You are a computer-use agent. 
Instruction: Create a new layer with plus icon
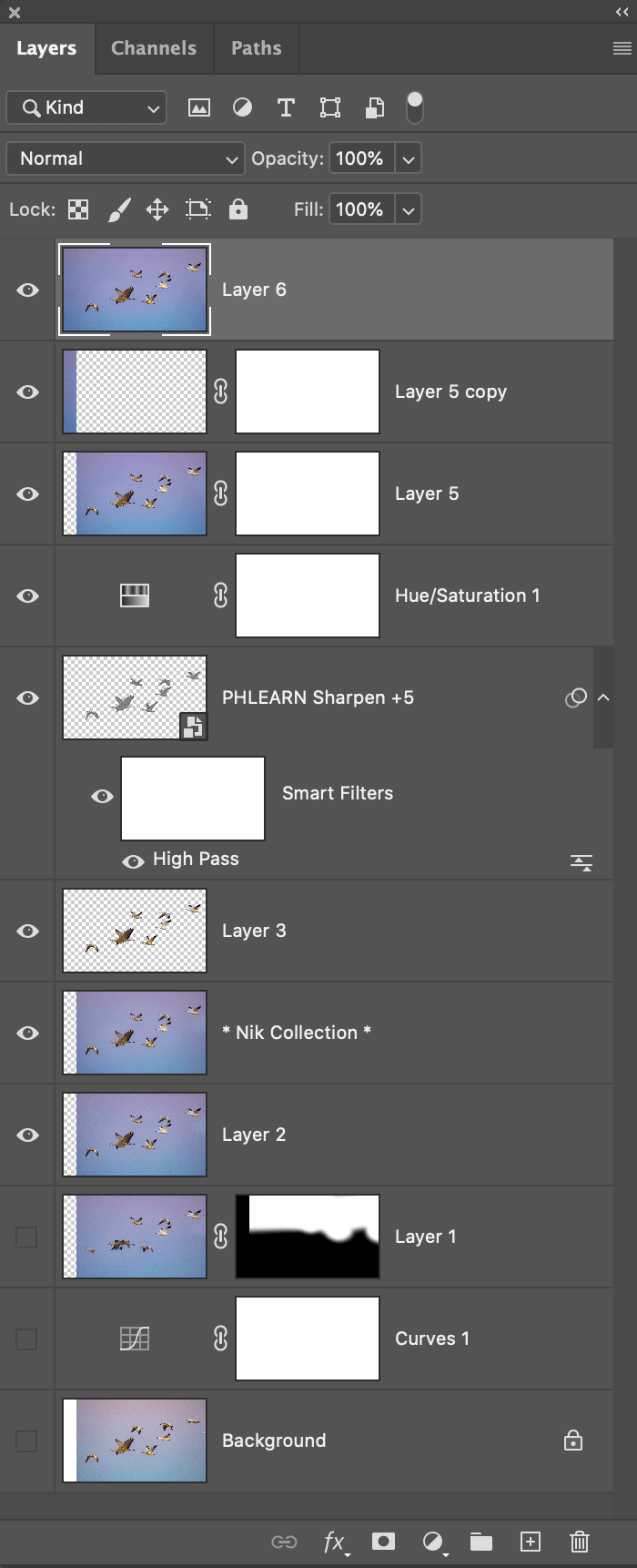(530, 1541)
